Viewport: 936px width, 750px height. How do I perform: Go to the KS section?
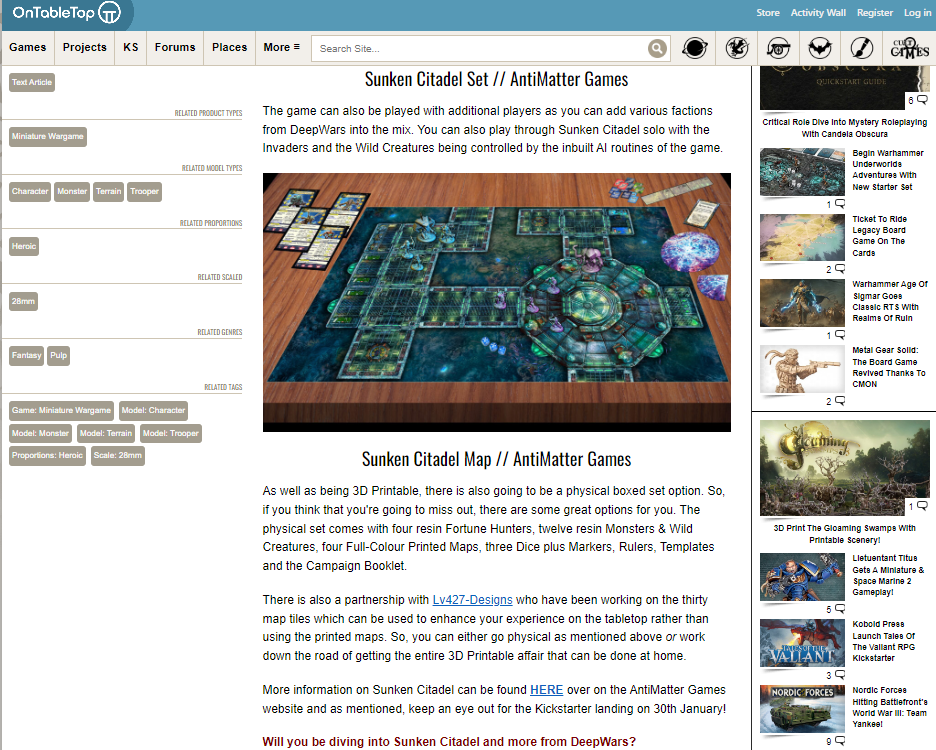point(131,47)
